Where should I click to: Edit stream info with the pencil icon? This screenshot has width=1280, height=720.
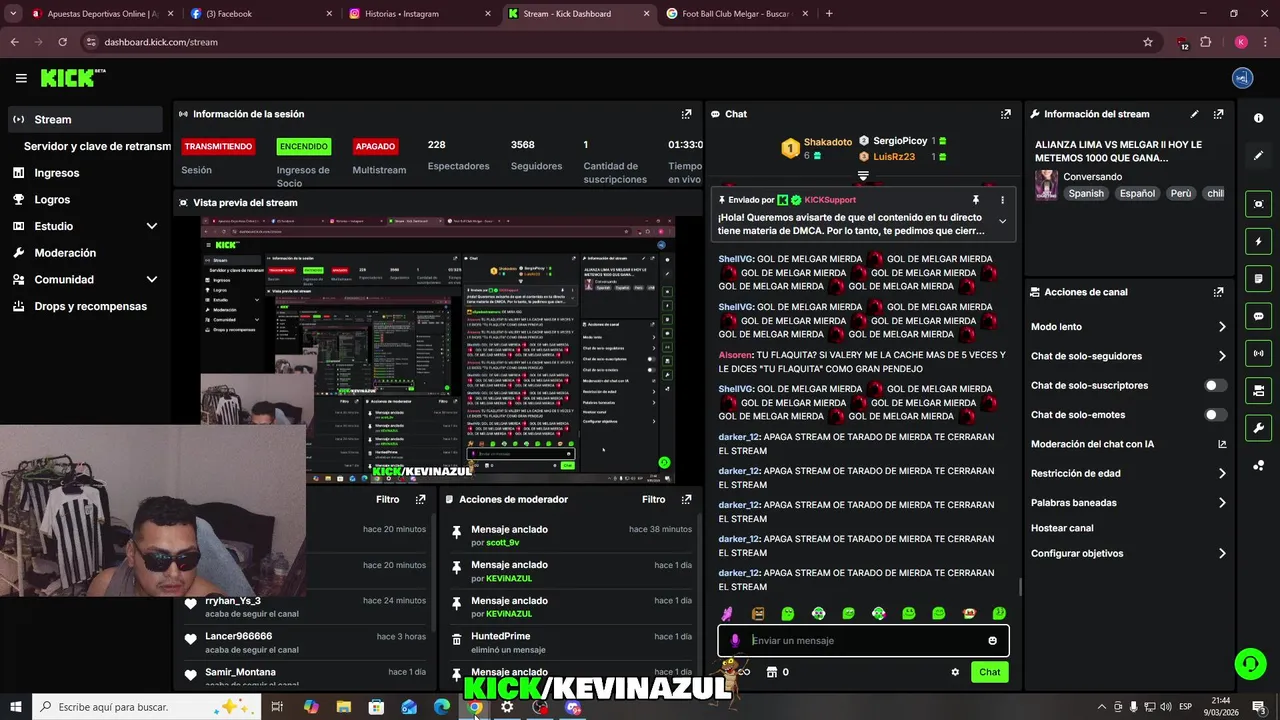tap(1194, 114)
